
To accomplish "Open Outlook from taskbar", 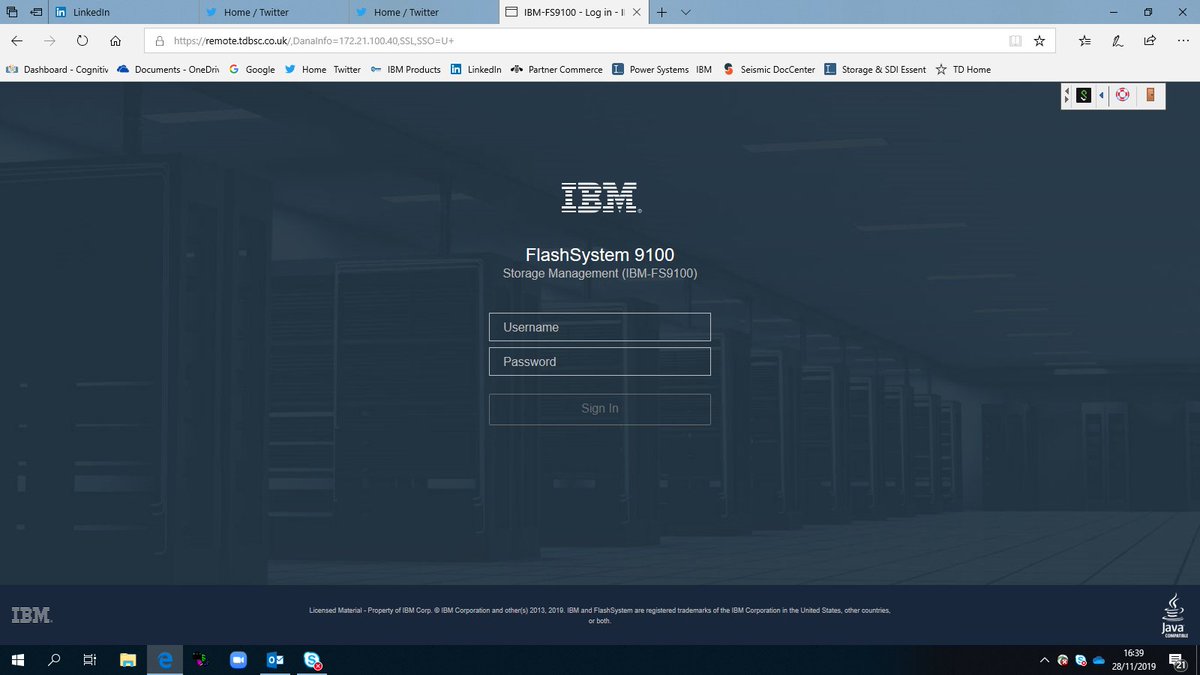I will 275,660.
